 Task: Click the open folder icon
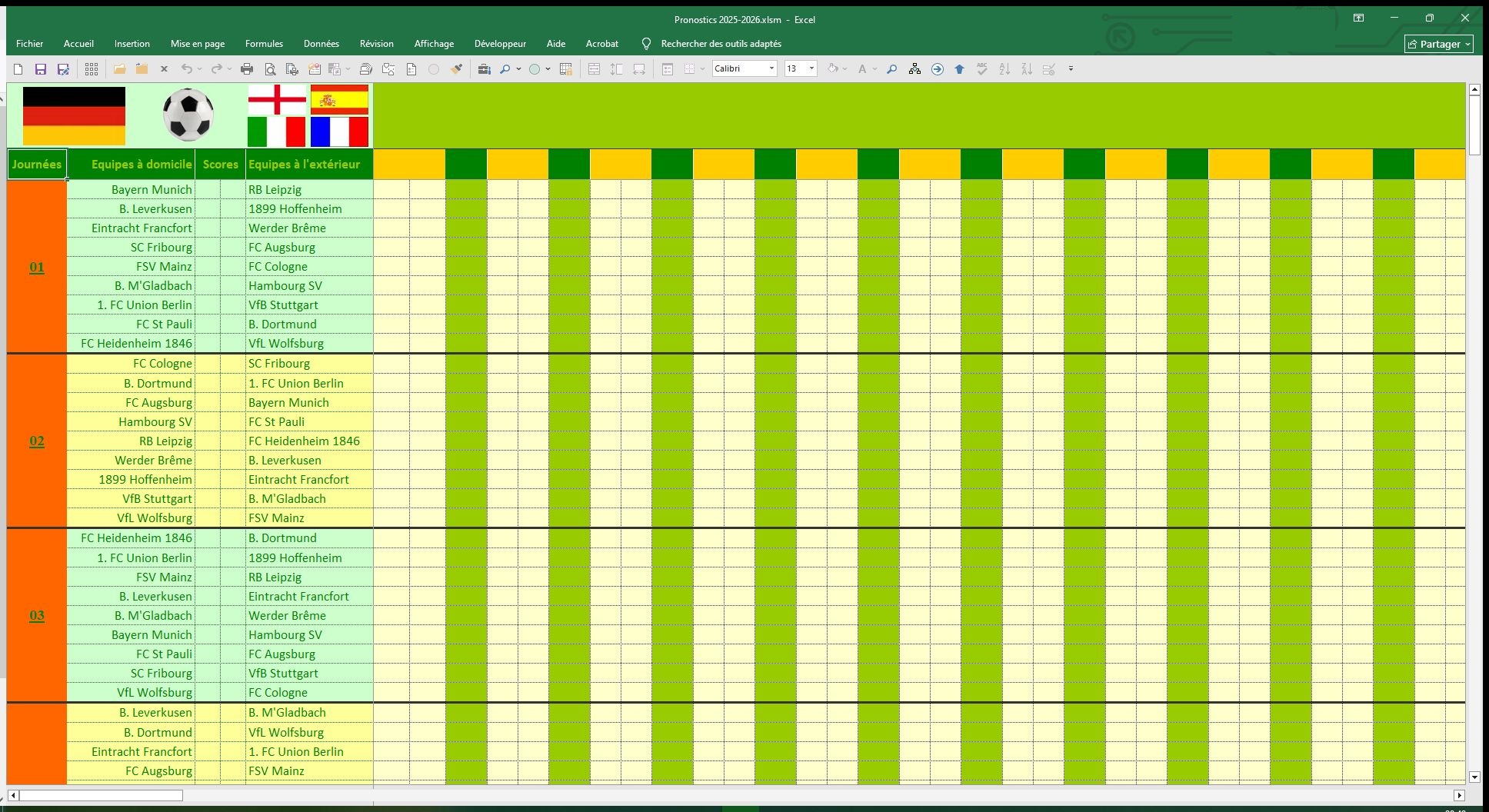click(119, 69)
